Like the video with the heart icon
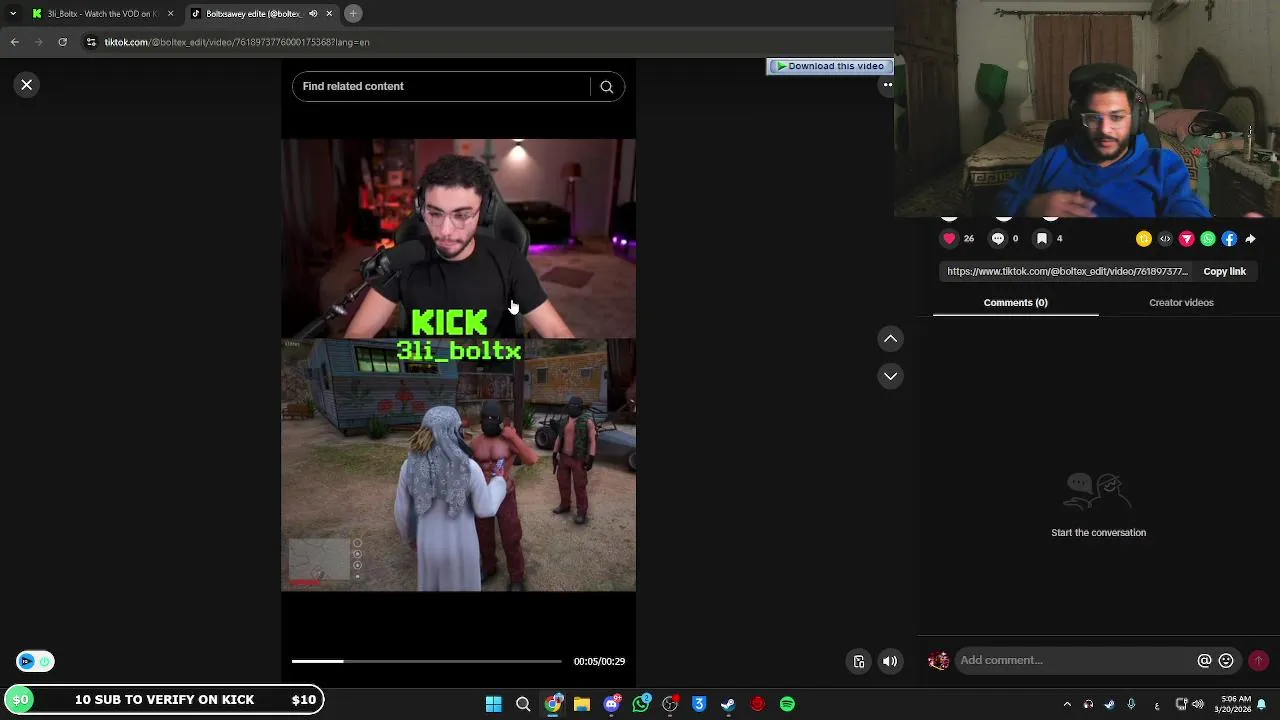The image size is (1280, 720). pos(949,239)
